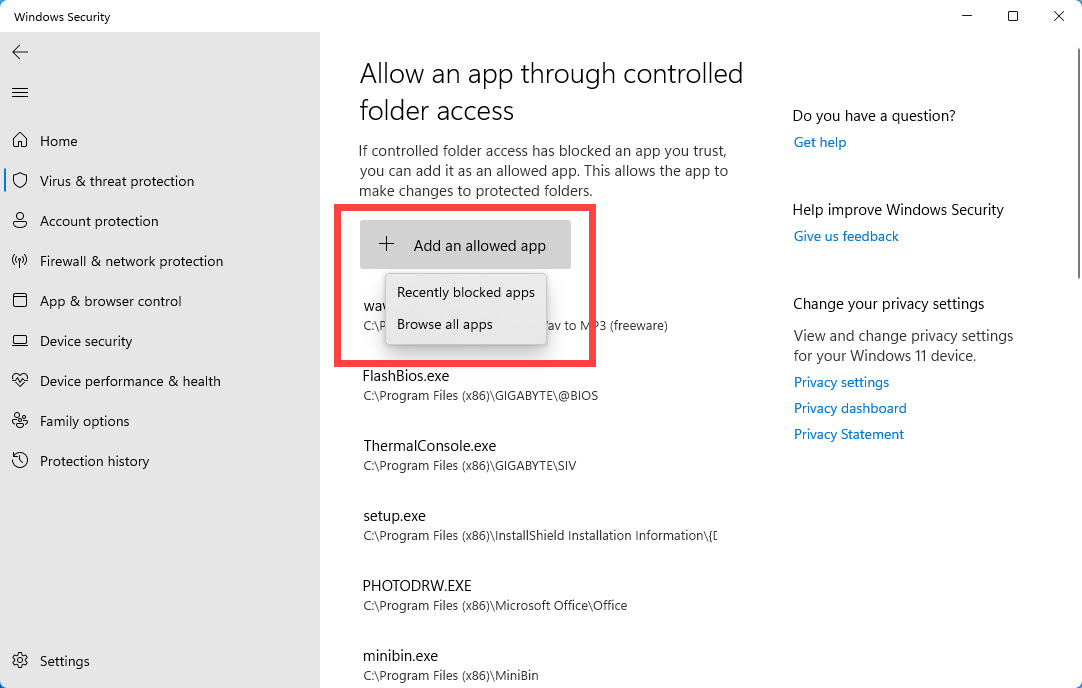Select Browse all apps menu entry
Screen dimensions: 1082x688
coord(445,325)
